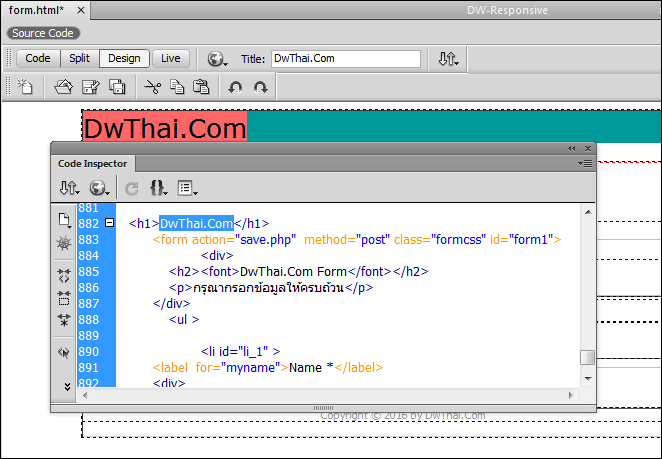Close the Code Inspector panel
This screenshot has height=459, width=662.
pyautogui.click(x=588, y=149)
